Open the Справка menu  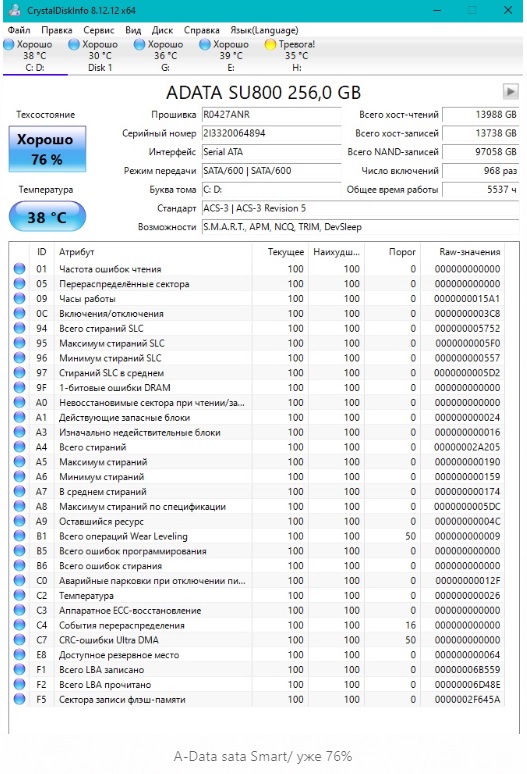point(201,30)
